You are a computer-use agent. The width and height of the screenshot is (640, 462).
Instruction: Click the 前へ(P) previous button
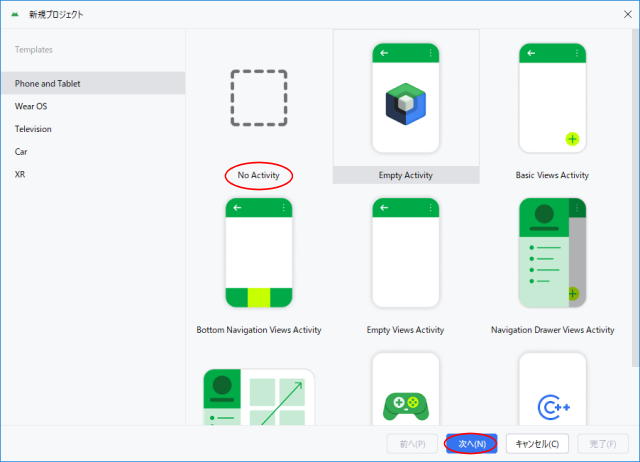[412, 443]
